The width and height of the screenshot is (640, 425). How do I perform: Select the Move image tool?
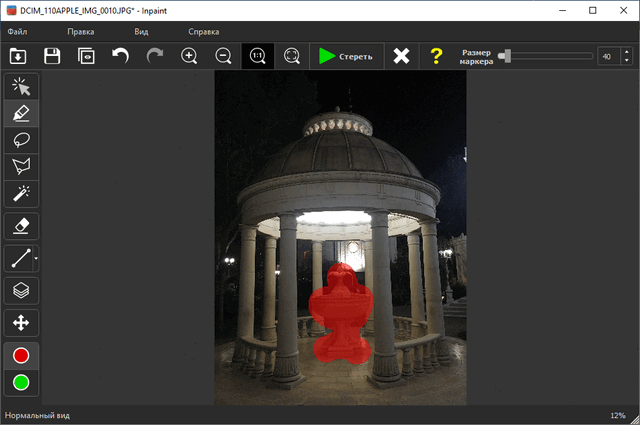point(21,322)
